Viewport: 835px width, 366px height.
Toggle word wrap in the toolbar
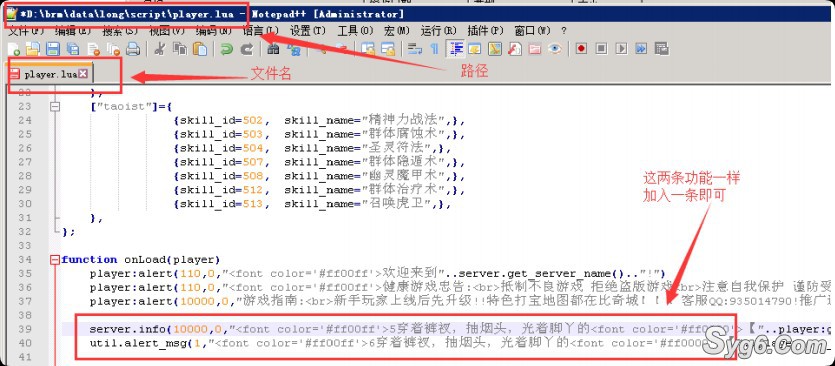coord(415,49)
